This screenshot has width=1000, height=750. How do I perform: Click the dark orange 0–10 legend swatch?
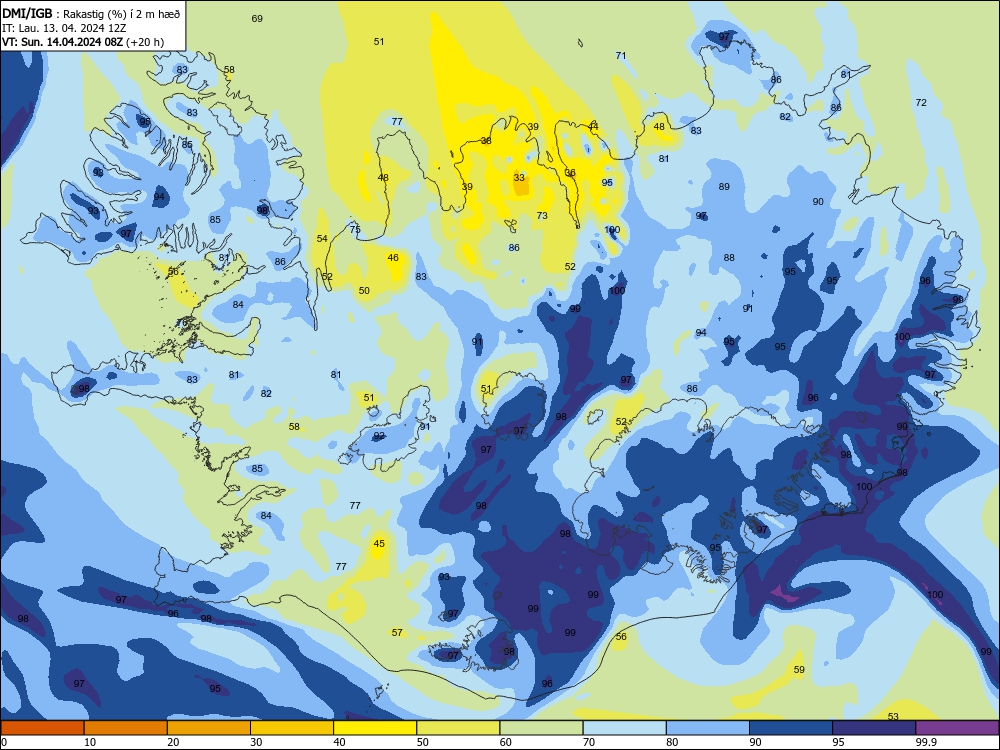coord(42,728)
